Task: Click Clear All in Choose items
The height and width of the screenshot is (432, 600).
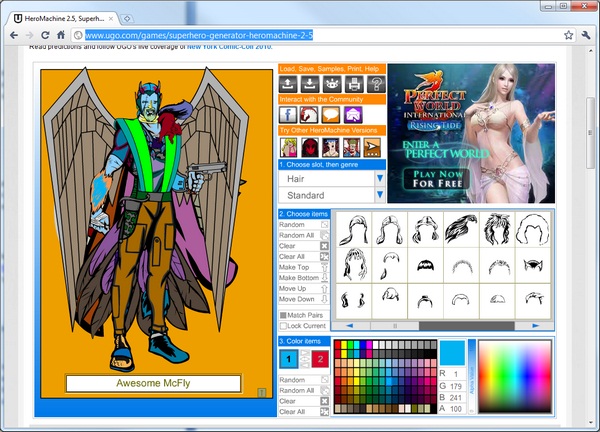Action: [x=304, y=257]
